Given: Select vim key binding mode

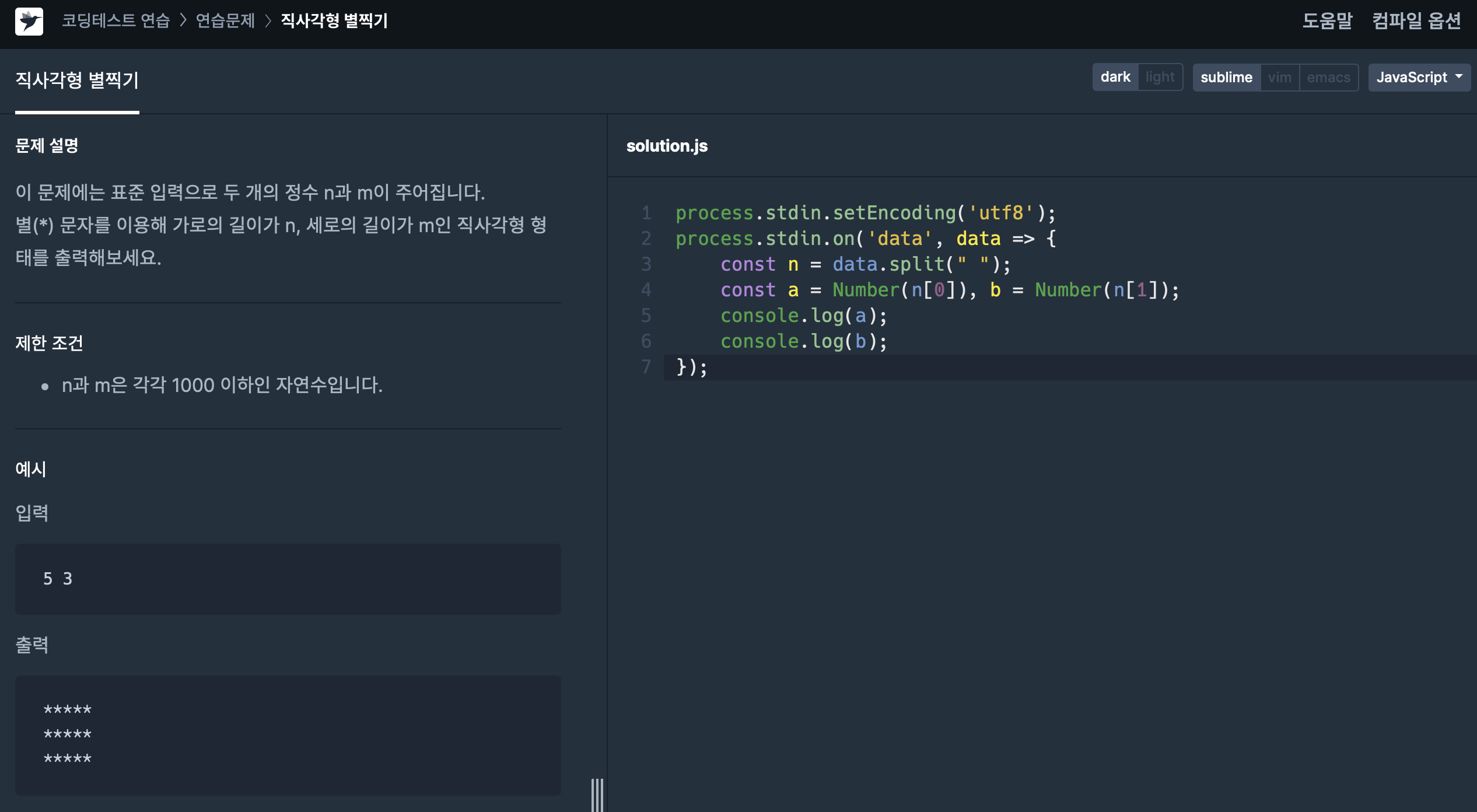Looking at the screenshot, I should pyautogui.click(x=1279, y=77).
